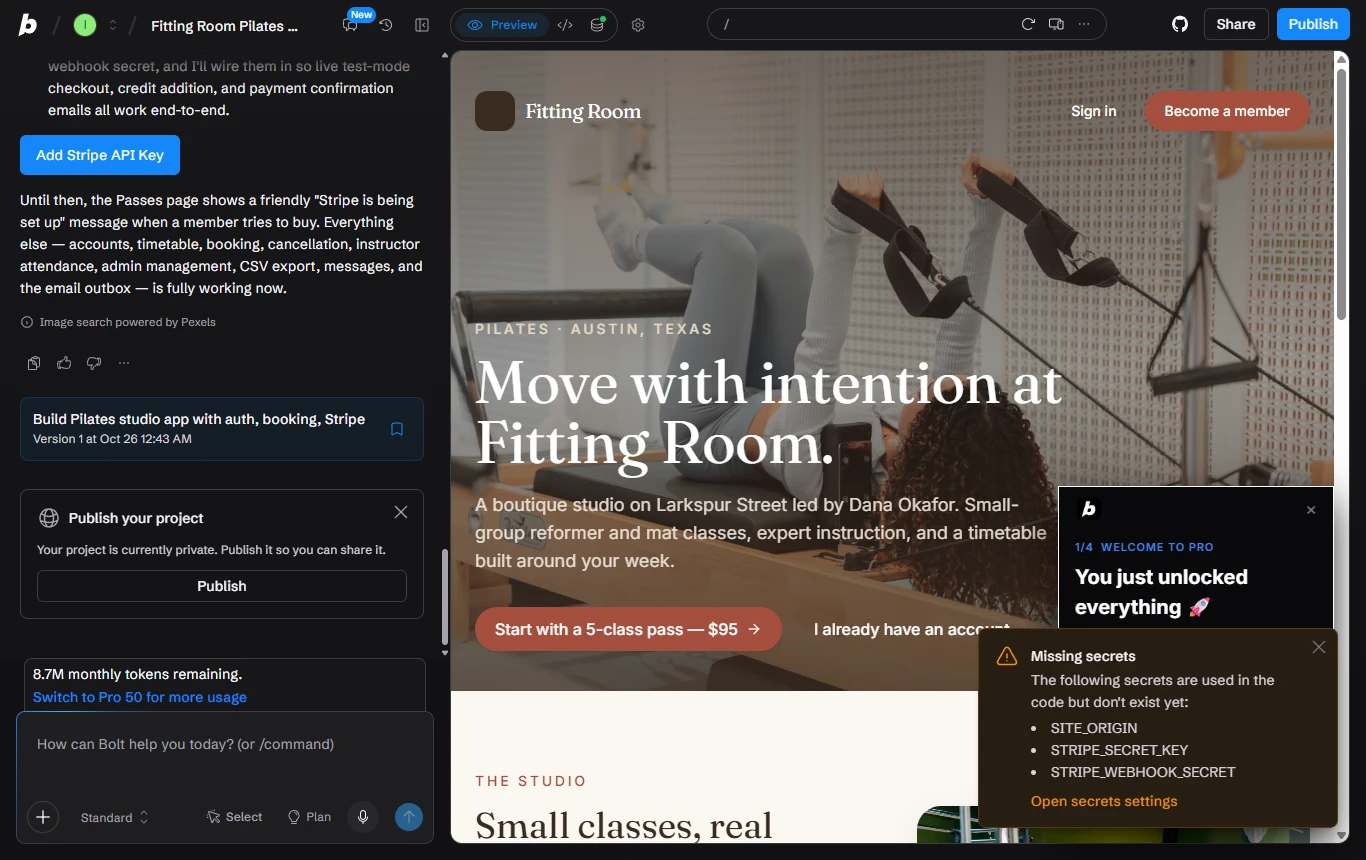Open the GitHub integration icon
The image size is (1366, 860).
(x=1180, y=24)
